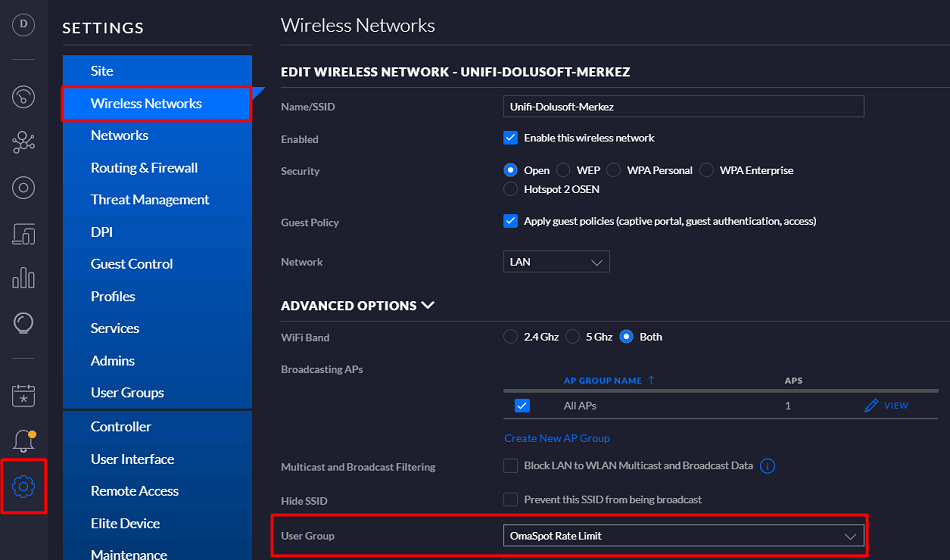Open the Services settings item
Image resolution: width=950 pixels, height=560 pixels.
pyautogui.click(x=157, y=328)
